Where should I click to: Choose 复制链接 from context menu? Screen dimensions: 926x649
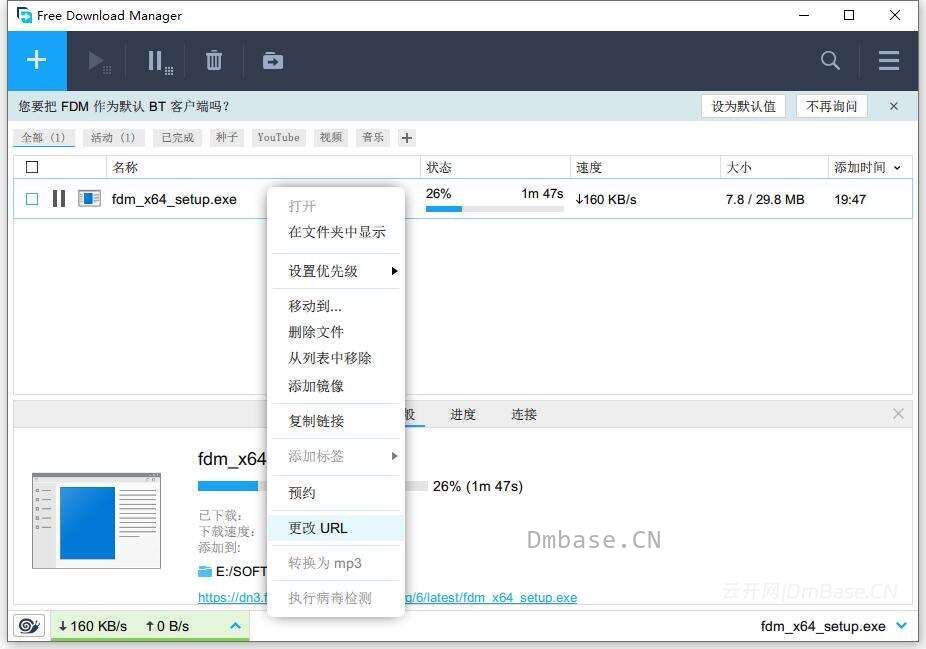(336, 421)
